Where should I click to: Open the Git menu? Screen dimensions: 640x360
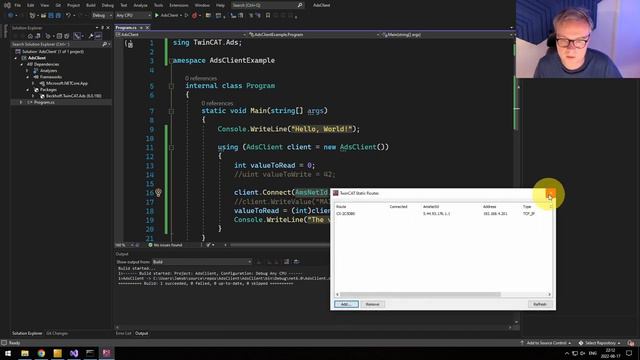click(58, 5)
